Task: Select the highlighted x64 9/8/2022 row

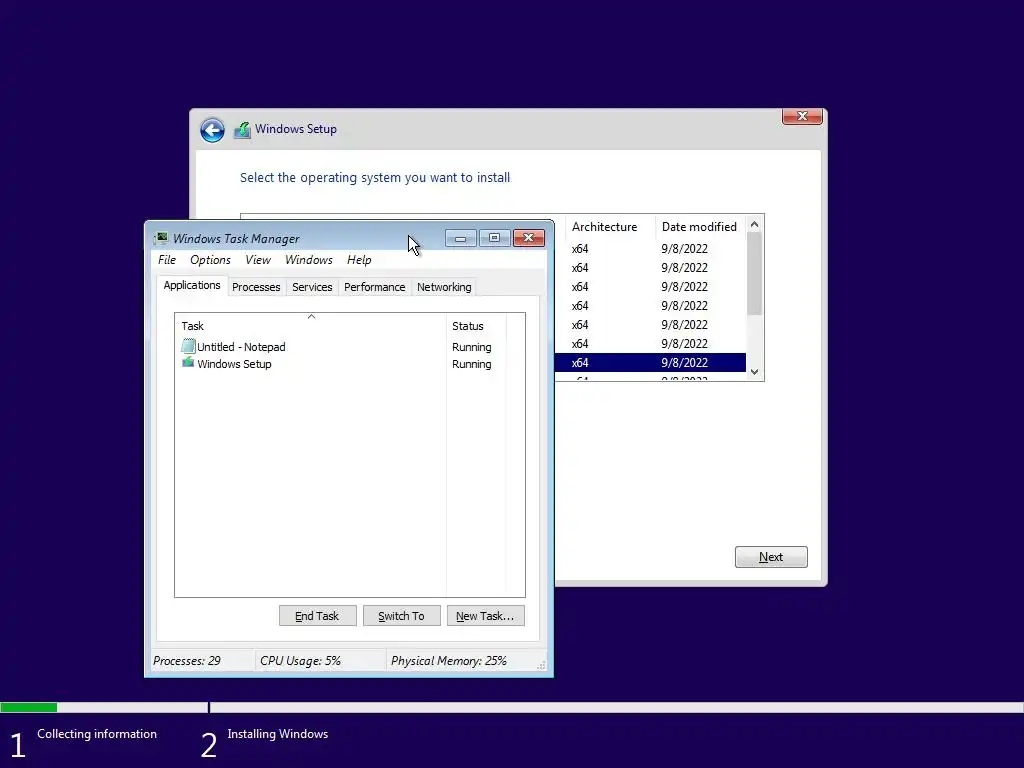Action: coord(650,362)
